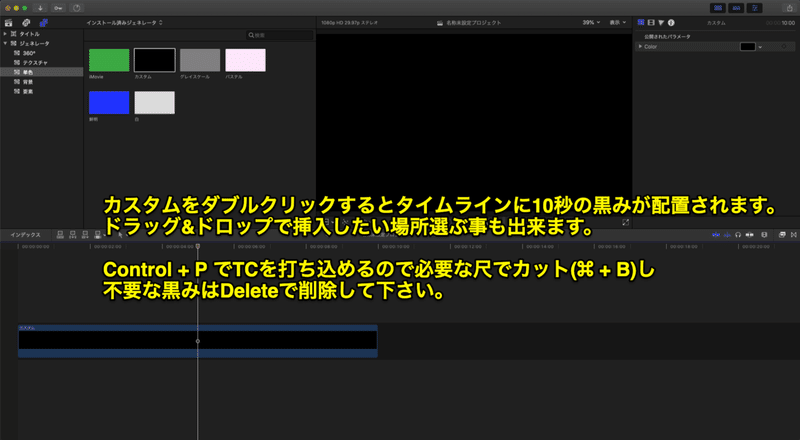Collapse the ジェネレータ category

click(5, 43)
